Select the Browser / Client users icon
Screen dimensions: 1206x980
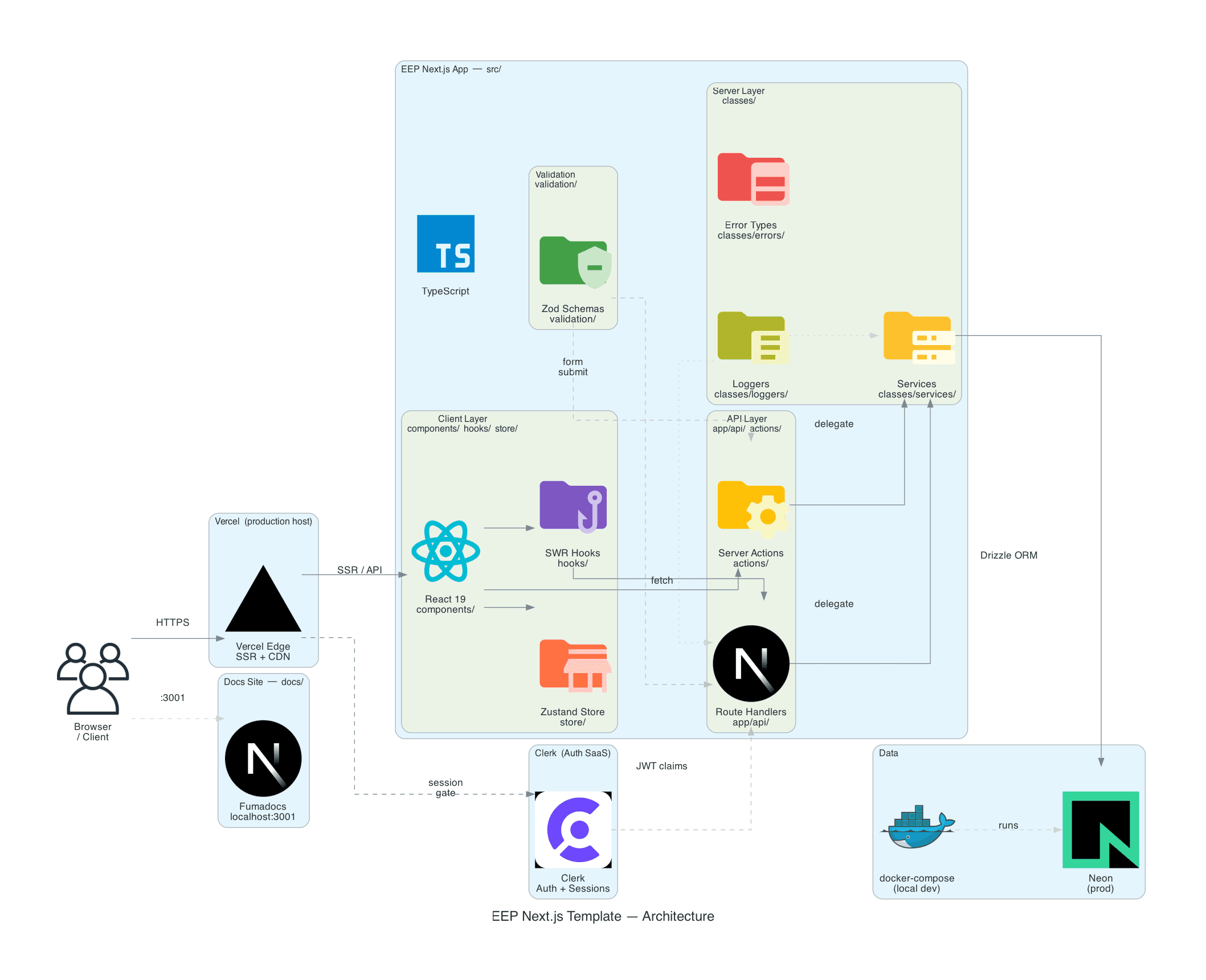(x=93, y=678)
